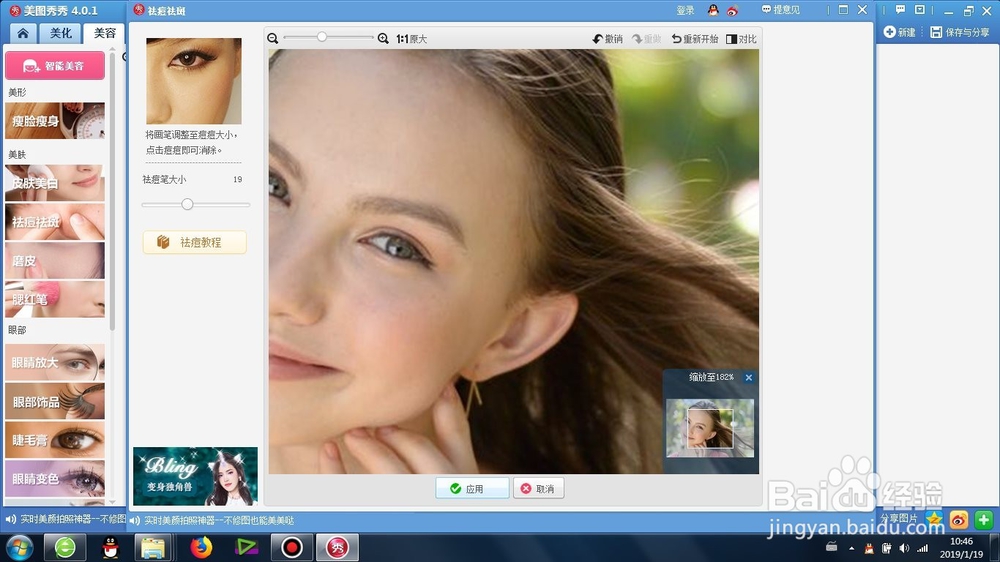Switch to the 美容 tab

[104, 33]
